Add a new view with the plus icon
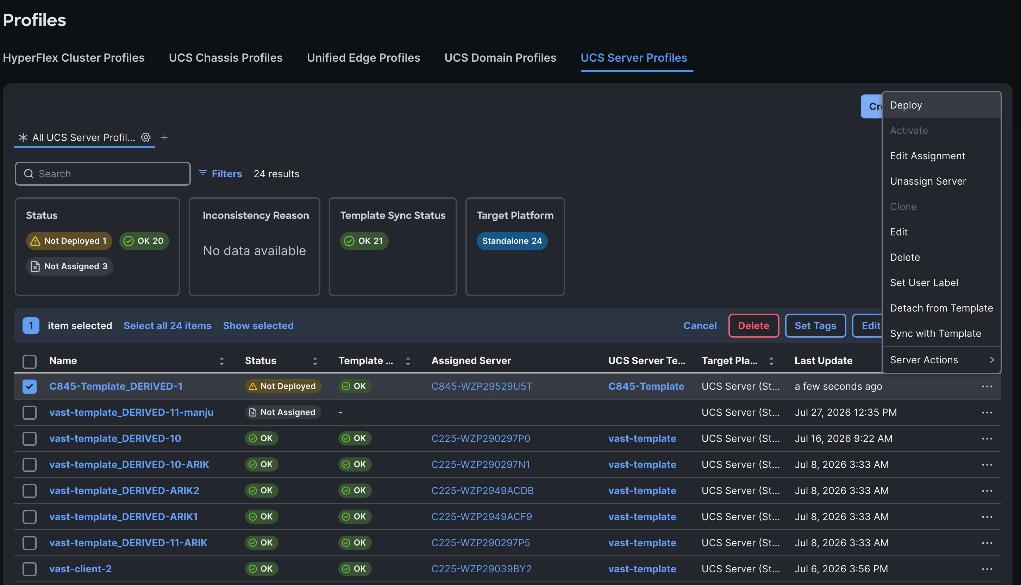 [164, 137]
